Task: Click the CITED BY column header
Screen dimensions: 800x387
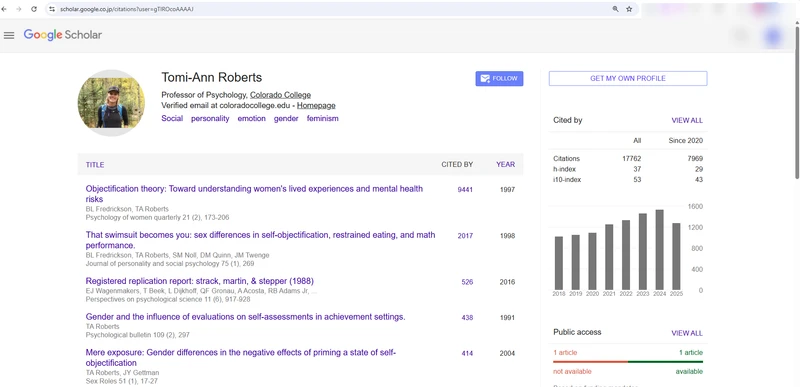Action: click(x=457, y=164)
